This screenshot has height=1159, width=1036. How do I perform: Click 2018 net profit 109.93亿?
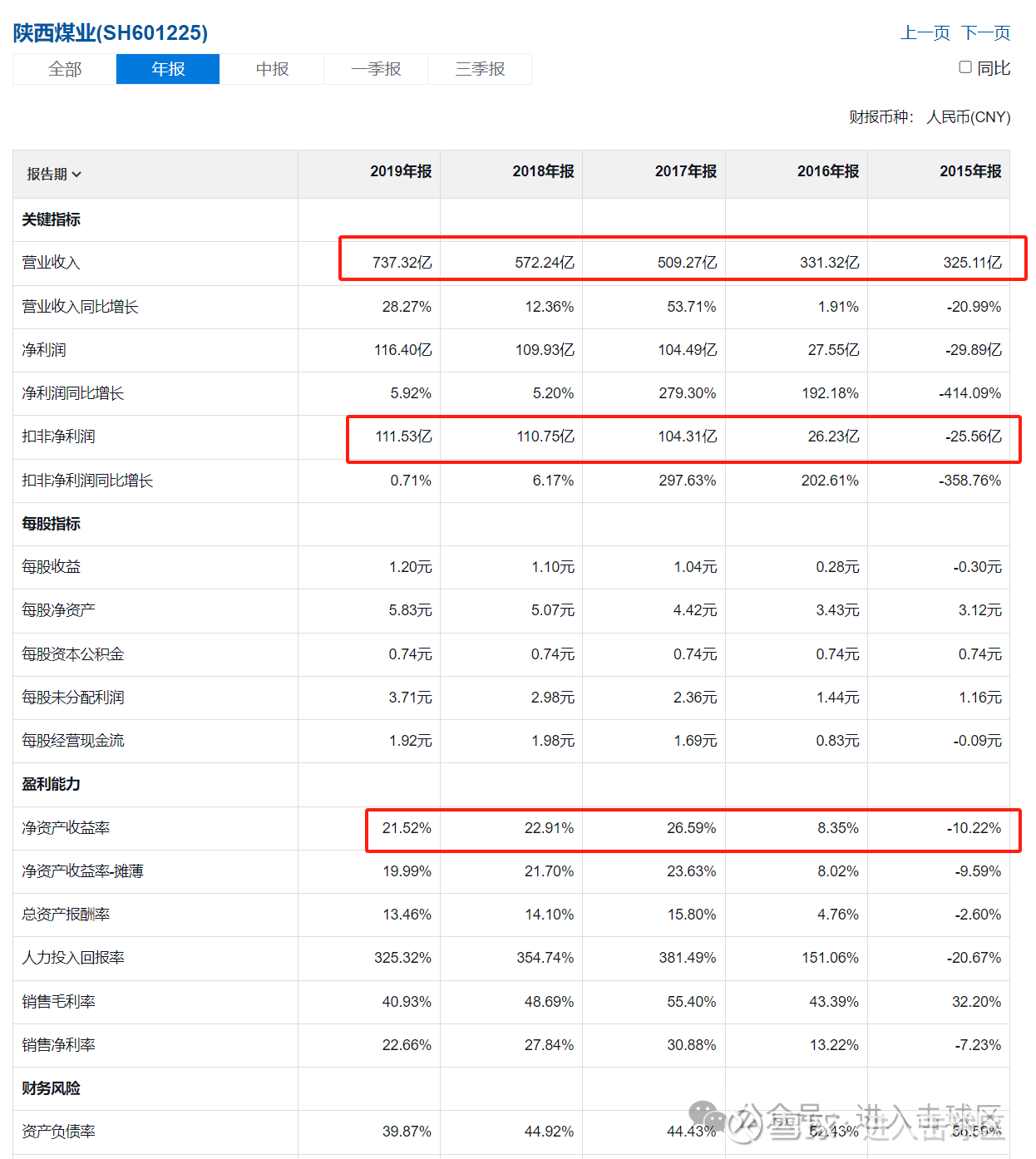click(545, 350)
